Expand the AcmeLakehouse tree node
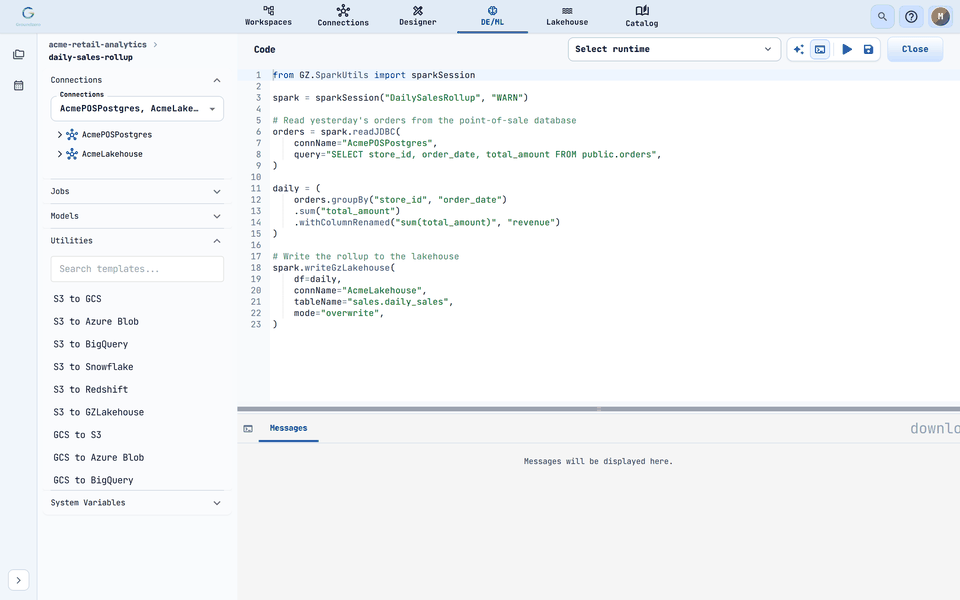Image resolution: width=960 pixels, height=600 pixels. pyautogui.click(x=59, y=154)
